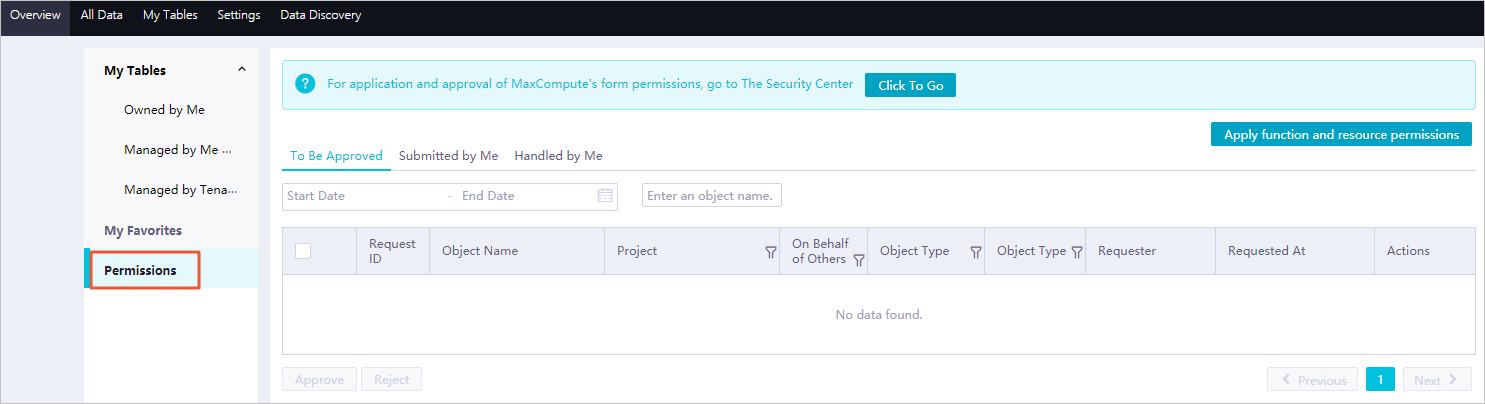Screen dimensions: 1485x404
Task: Filter the Project column via funnel icon
Action: point(770,252)
